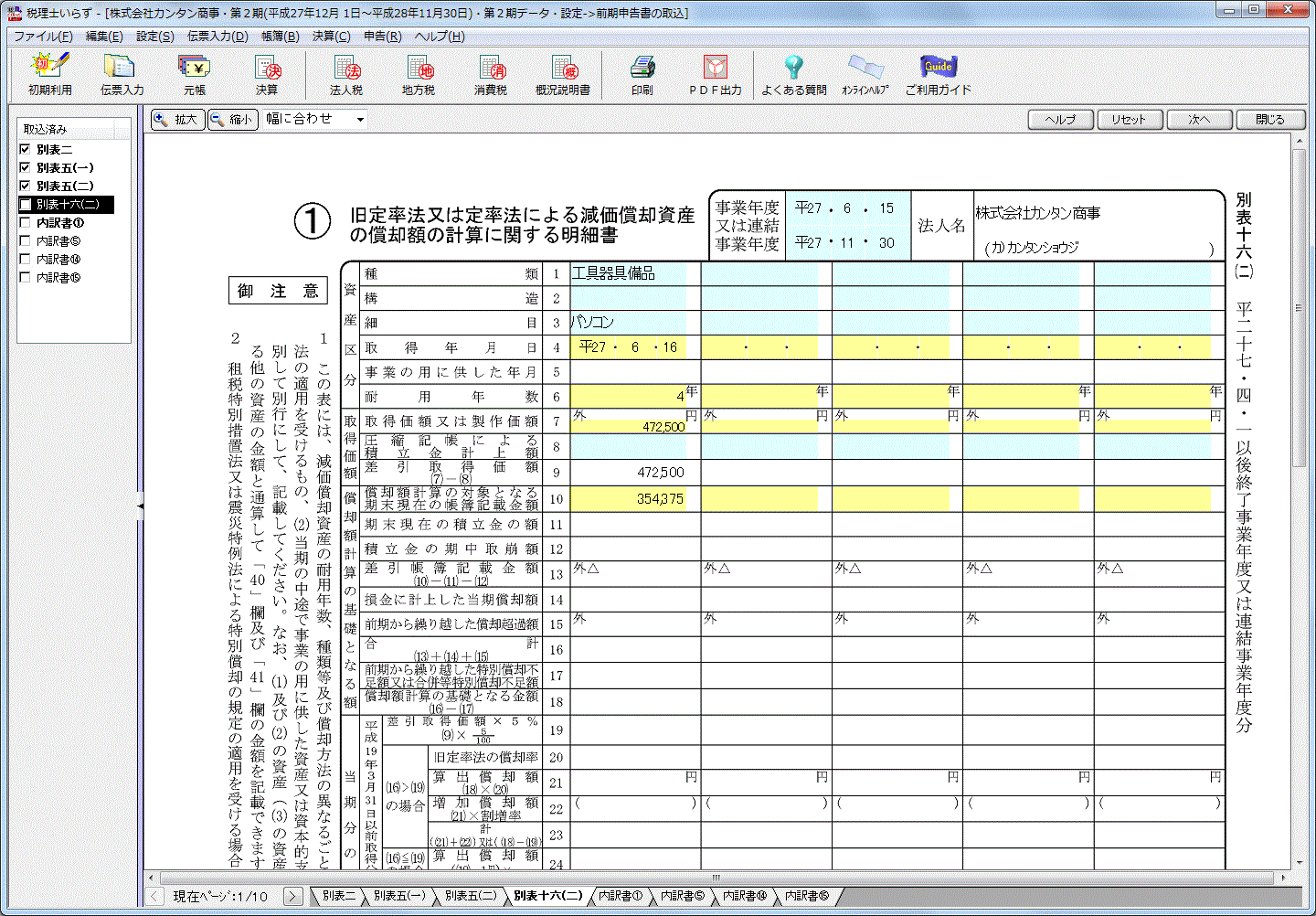Collapse the left panel with splitter arrow
This screenshot has height=916, width=1316.
click(x=140, y=505)
